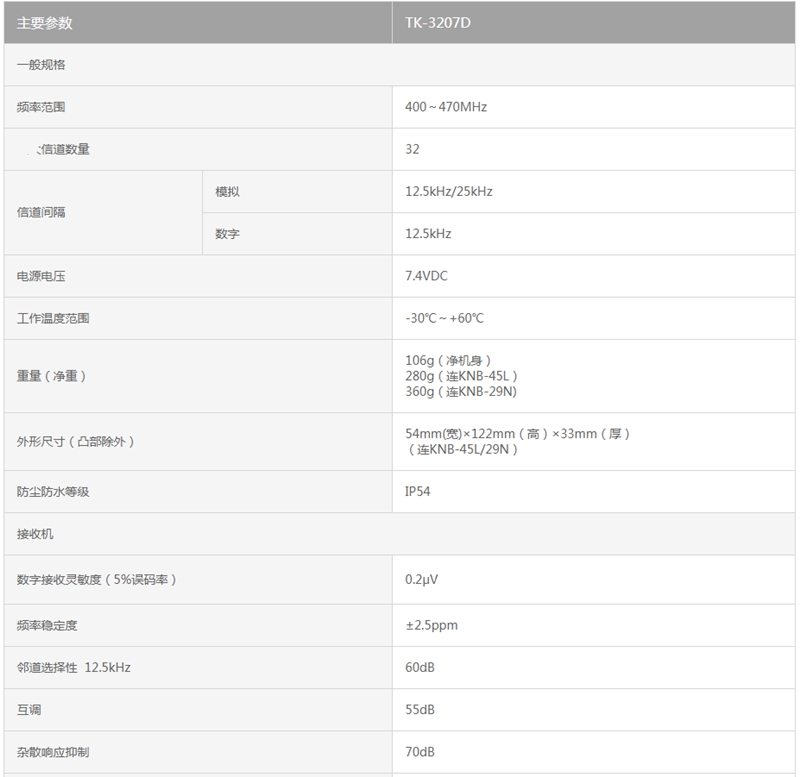
Task: Click the 数字接收灵敏度（5%误码率）label
Action: pyautogui.click(x=96, y=580)
